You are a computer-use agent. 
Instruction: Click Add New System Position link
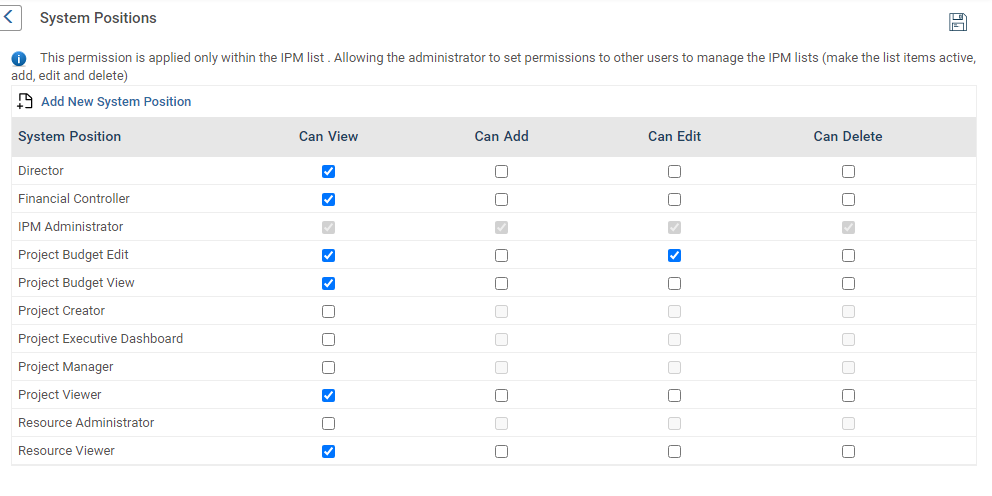click(x=116, y=102)
